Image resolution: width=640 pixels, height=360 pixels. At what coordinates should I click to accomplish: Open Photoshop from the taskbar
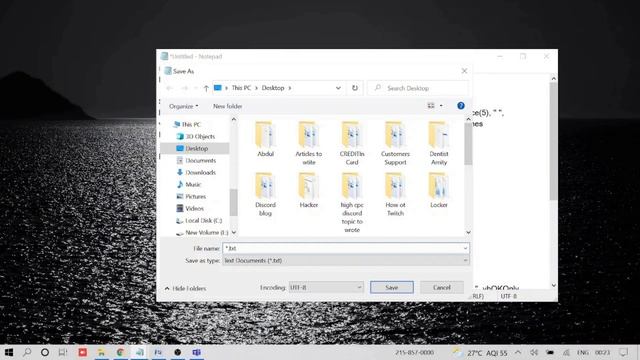pos(158,352)
